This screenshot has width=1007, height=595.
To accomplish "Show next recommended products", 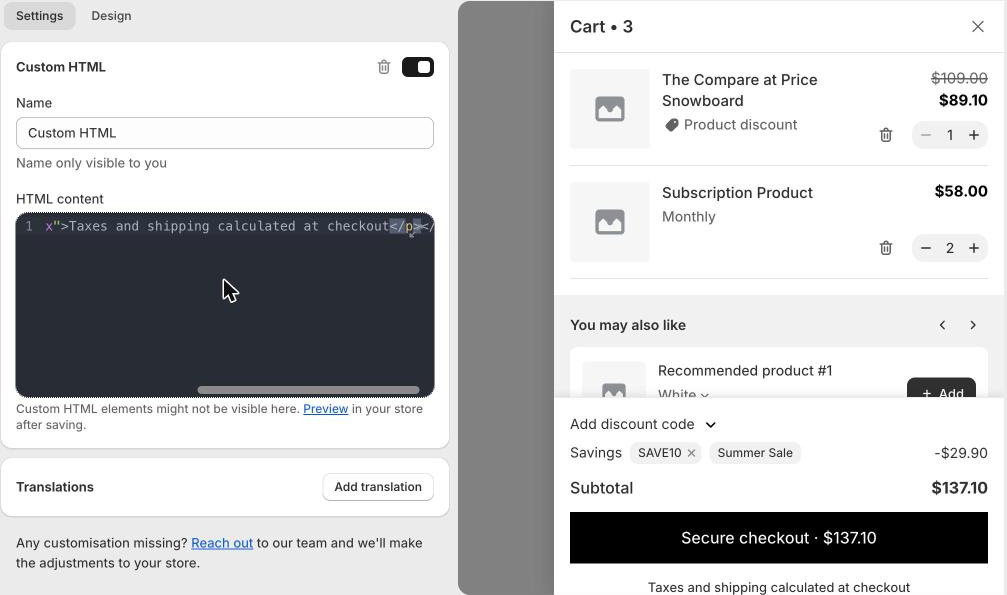I will tap(973, 325).
